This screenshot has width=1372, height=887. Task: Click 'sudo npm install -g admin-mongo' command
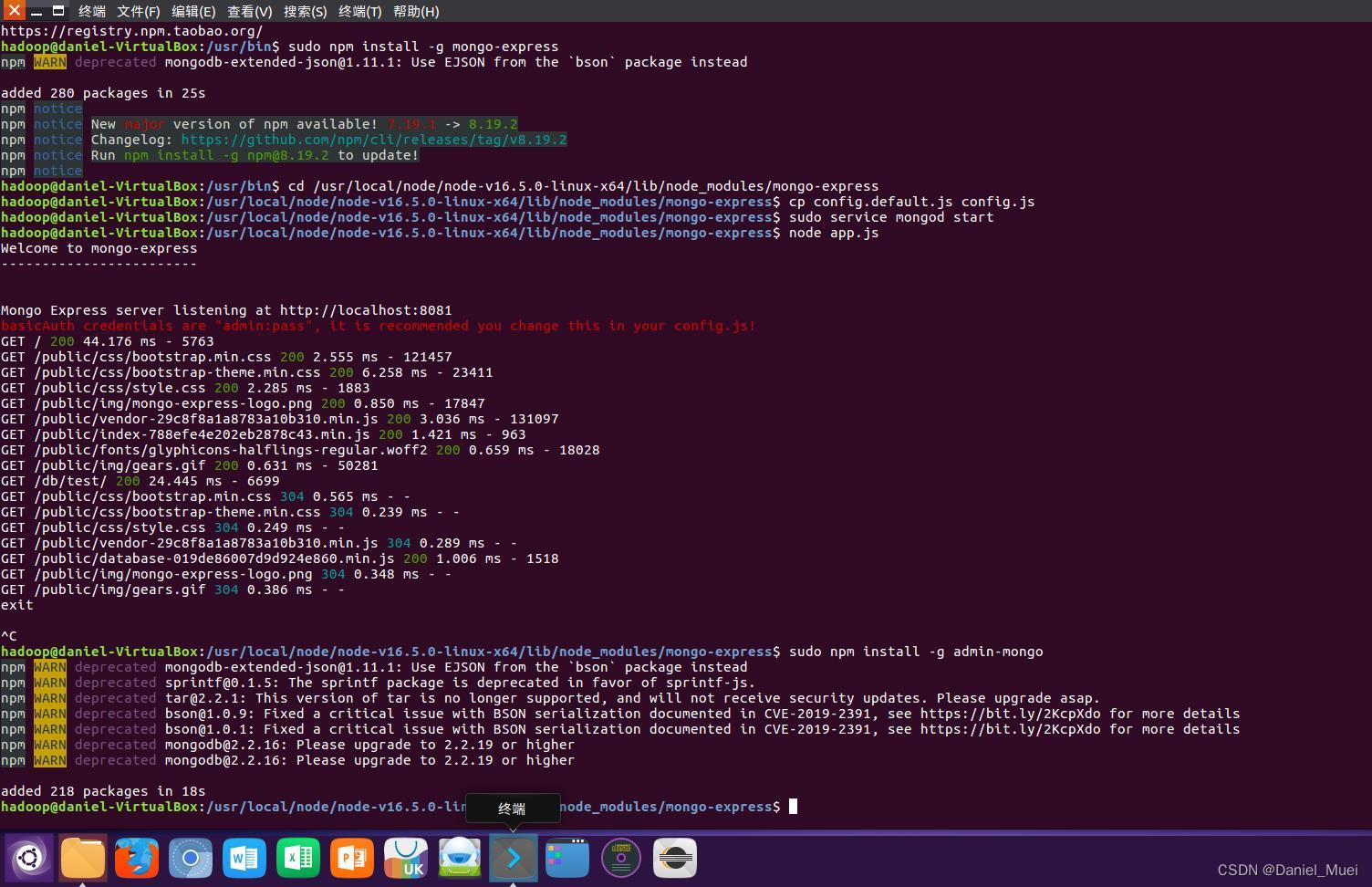pos(916,652)
